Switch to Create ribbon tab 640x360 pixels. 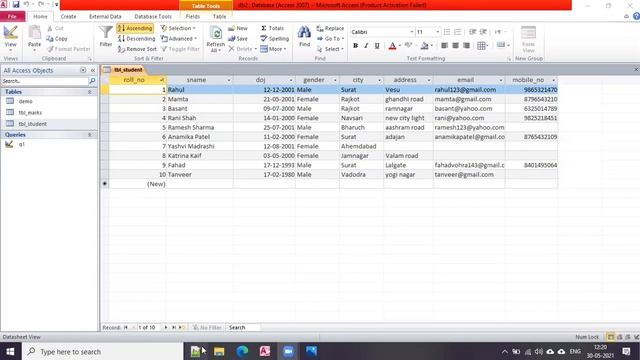tap(68, 16)
